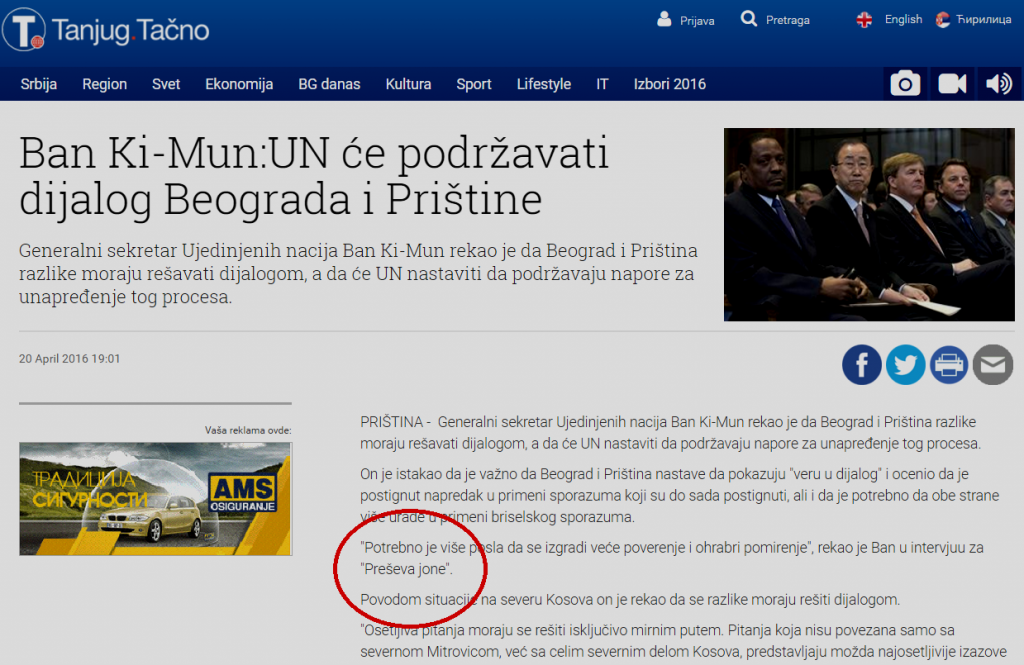This screenshot has width=1024, height=665.
Task: Open the video section icon
Action: click(952, 84)
